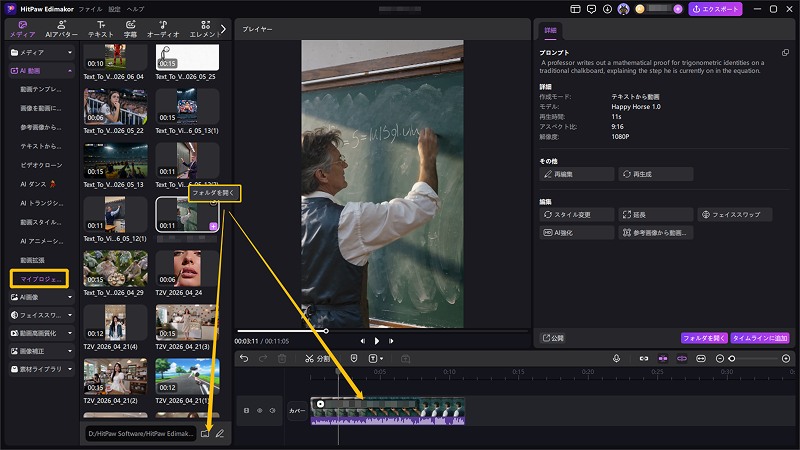Click the フェイススワップ edit button

[x=735, y=215]
